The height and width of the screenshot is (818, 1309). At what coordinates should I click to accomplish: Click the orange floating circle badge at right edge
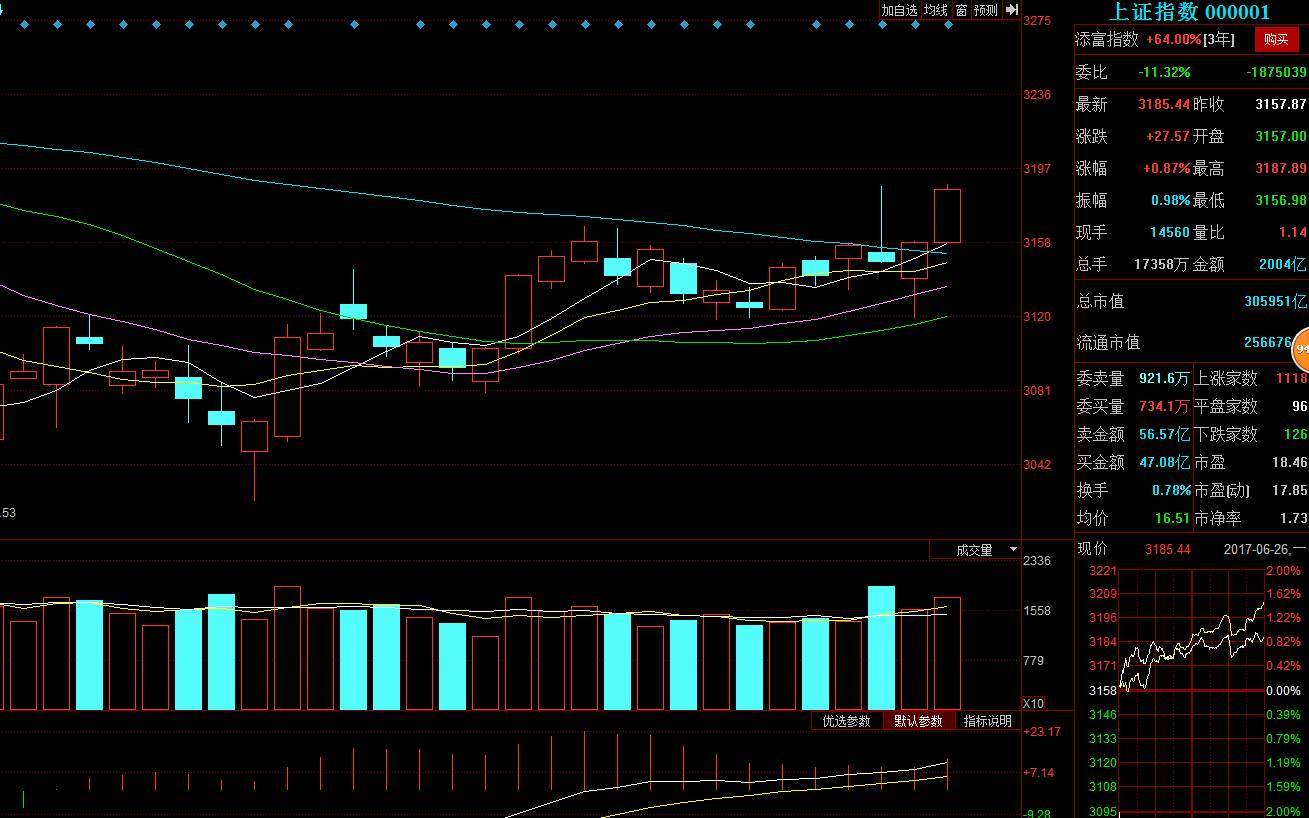pyautogui.click(x=1301, y=349)
